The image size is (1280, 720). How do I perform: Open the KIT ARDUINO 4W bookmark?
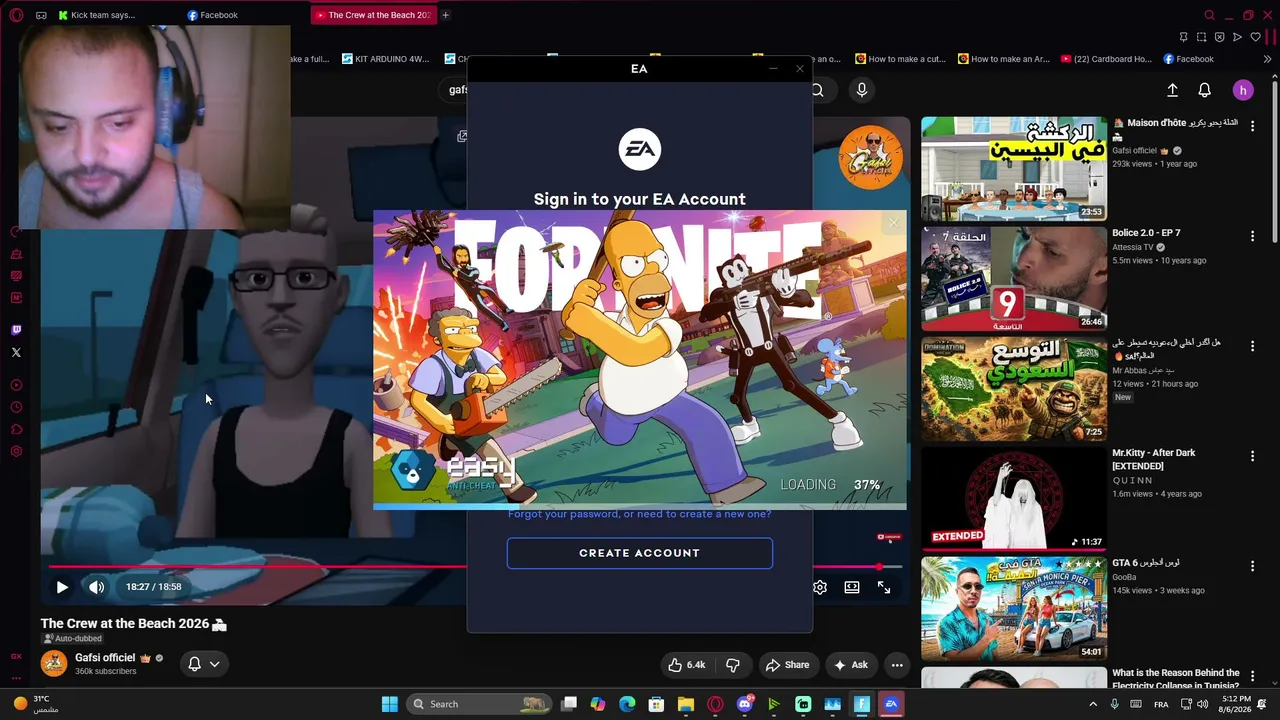[385, 59]
